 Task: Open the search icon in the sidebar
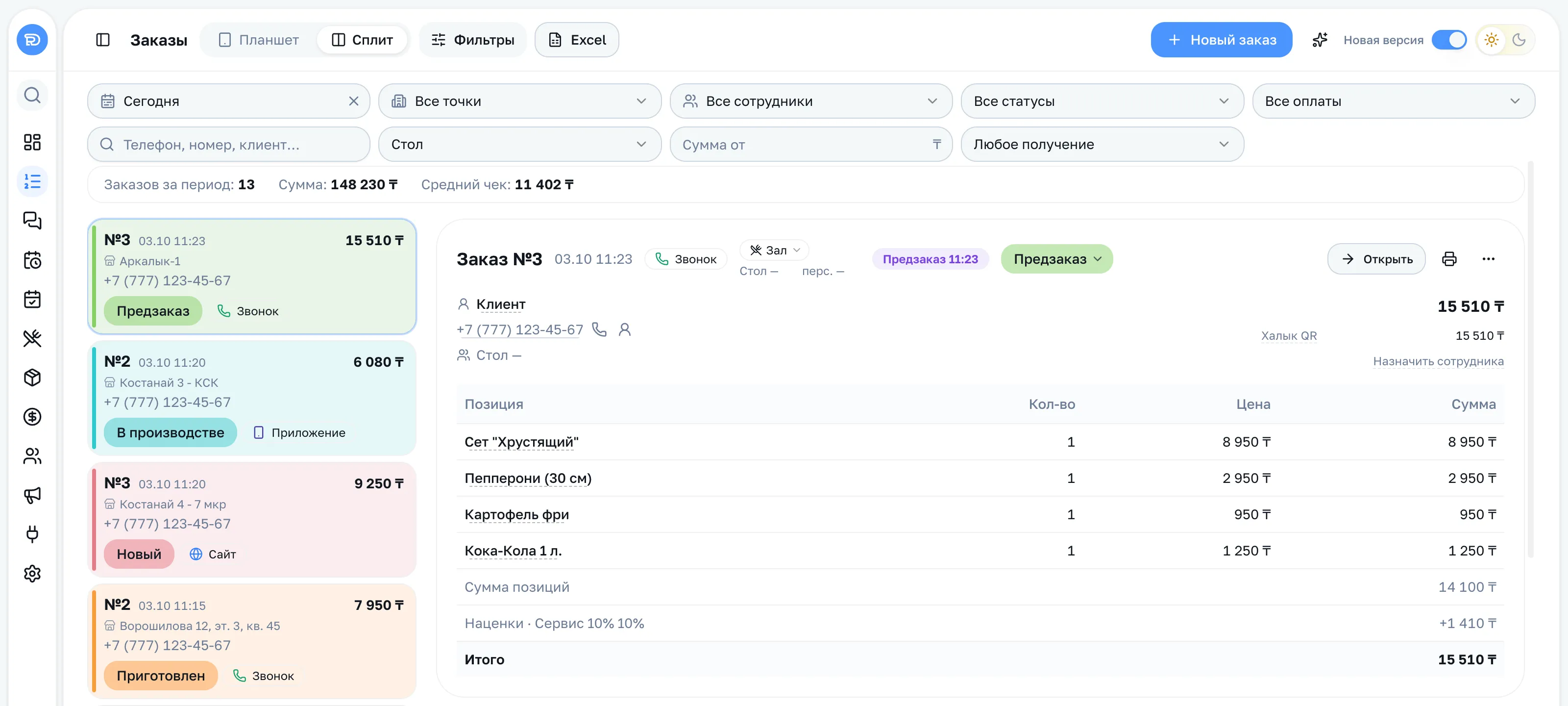[x=32, y=95]
